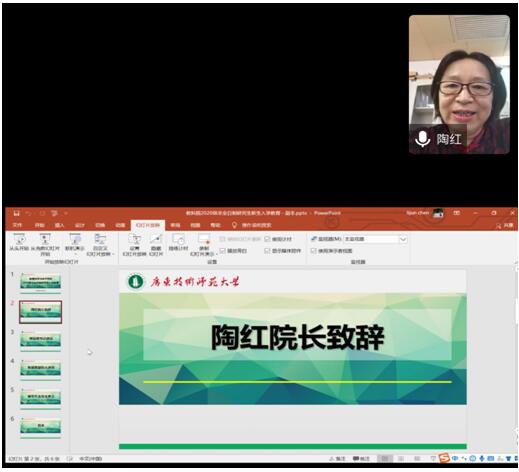Click the Hide Slide icon
This screenshot has height=472, width=519.
coord(156,245)
